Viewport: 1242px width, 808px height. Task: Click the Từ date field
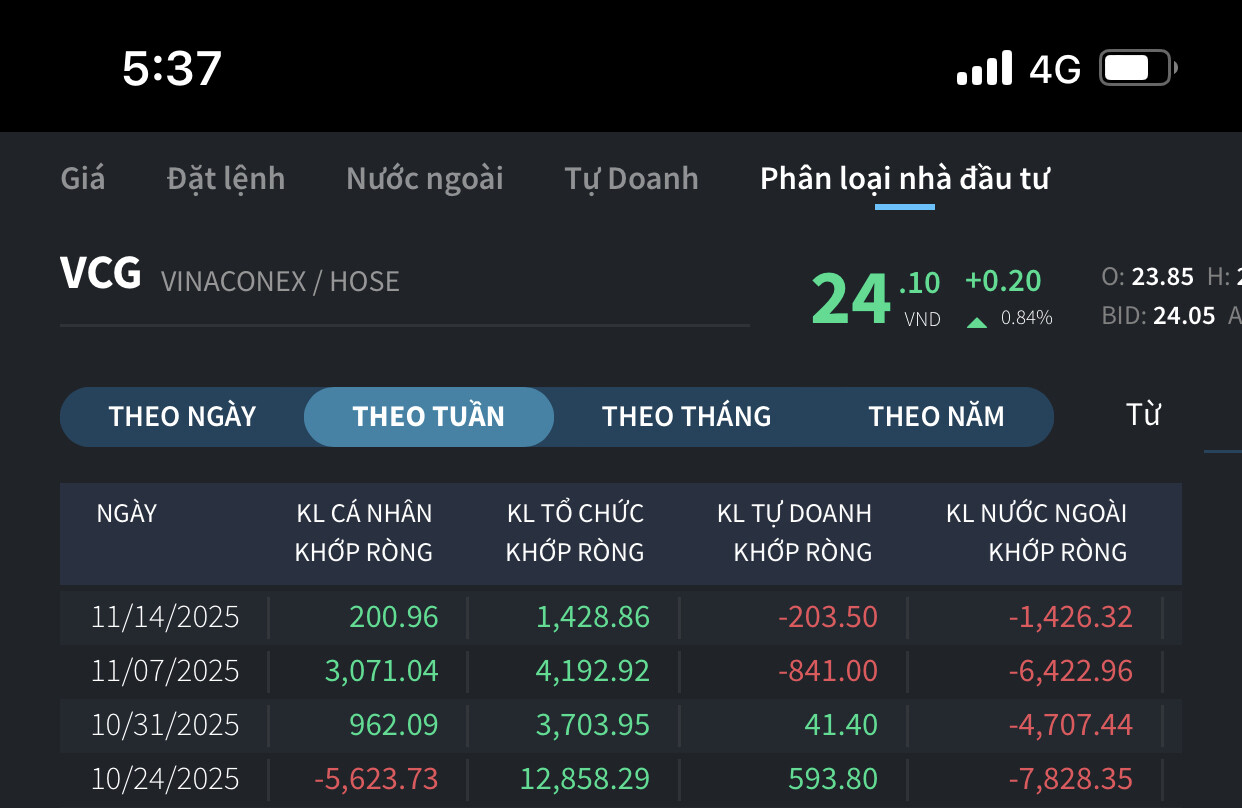[1143, 414]
